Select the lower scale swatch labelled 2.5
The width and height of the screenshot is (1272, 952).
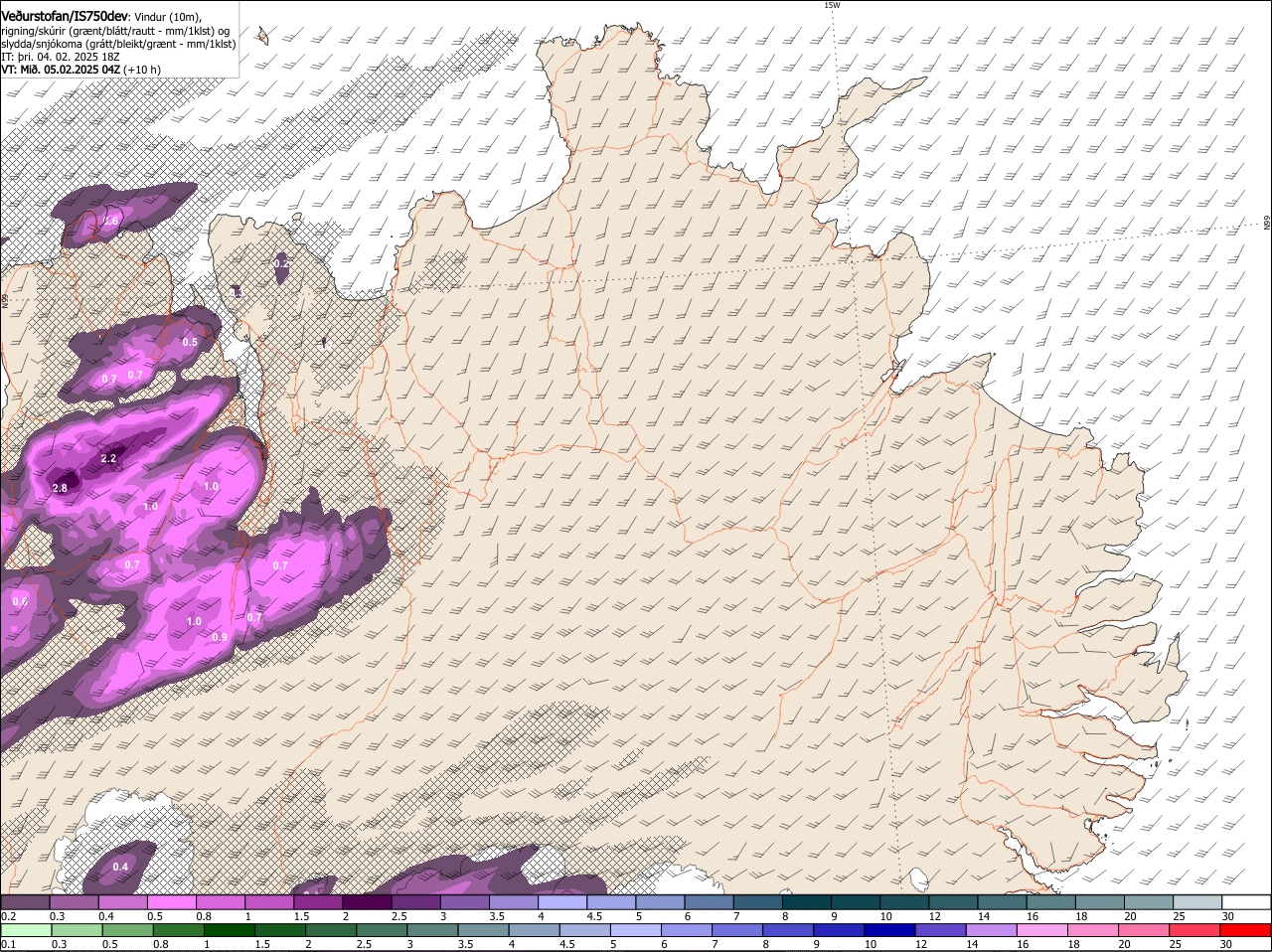click(x=383, y=930)
